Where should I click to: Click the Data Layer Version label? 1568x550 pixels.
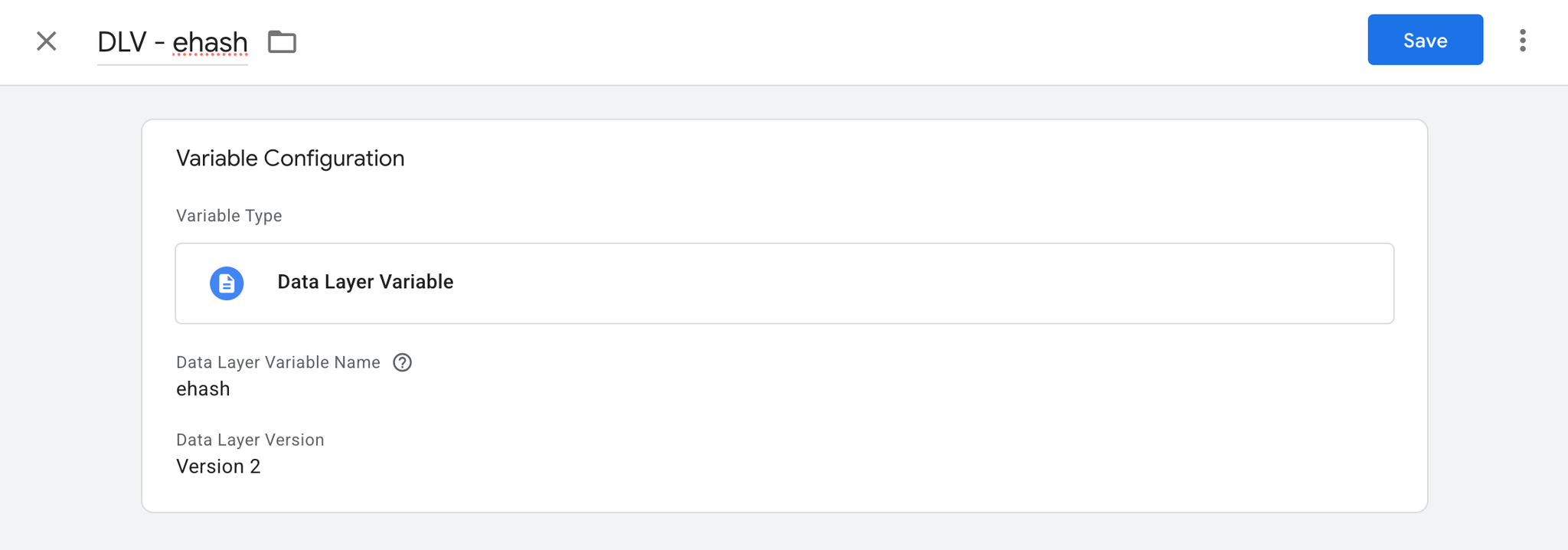(250, 440)
